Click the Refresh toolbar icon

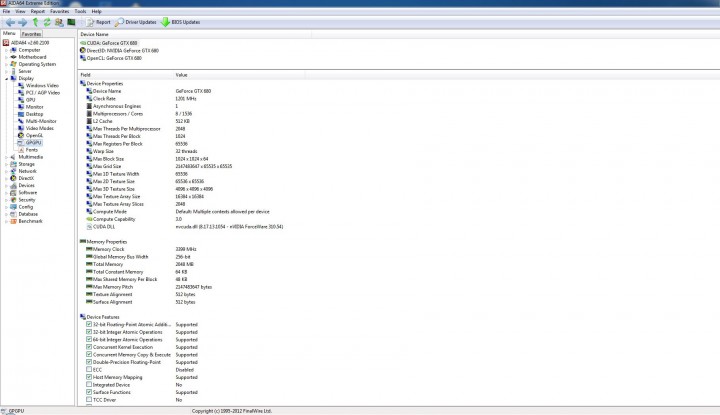[47, 22]
